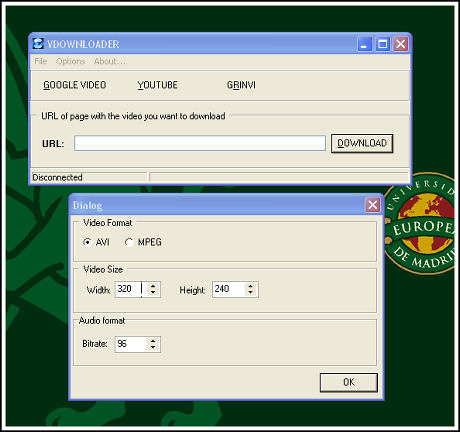Select the AVI video format radio button

[87, 242]
